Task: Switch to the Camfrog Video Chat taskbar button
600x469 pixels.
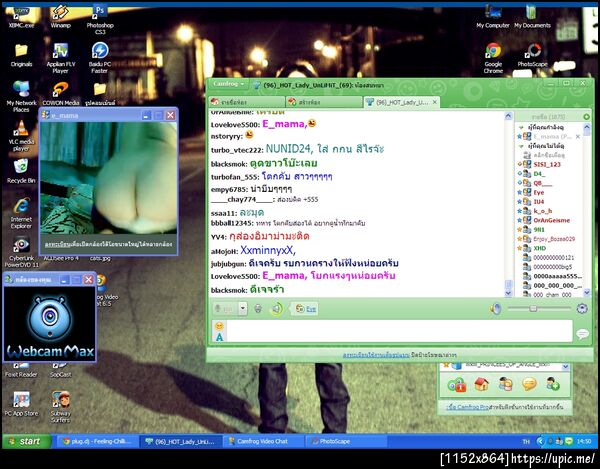Action: click(x=262, y=441)
